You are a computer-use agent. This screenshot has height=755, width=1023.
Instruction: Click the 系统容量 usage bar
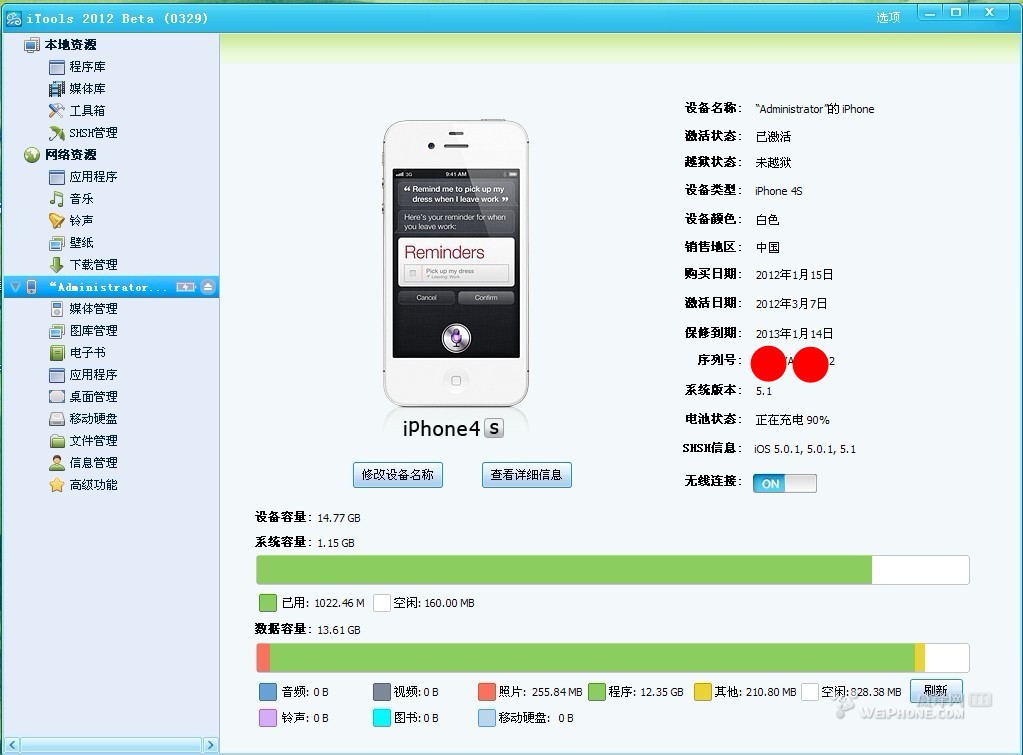pos(613,570)
